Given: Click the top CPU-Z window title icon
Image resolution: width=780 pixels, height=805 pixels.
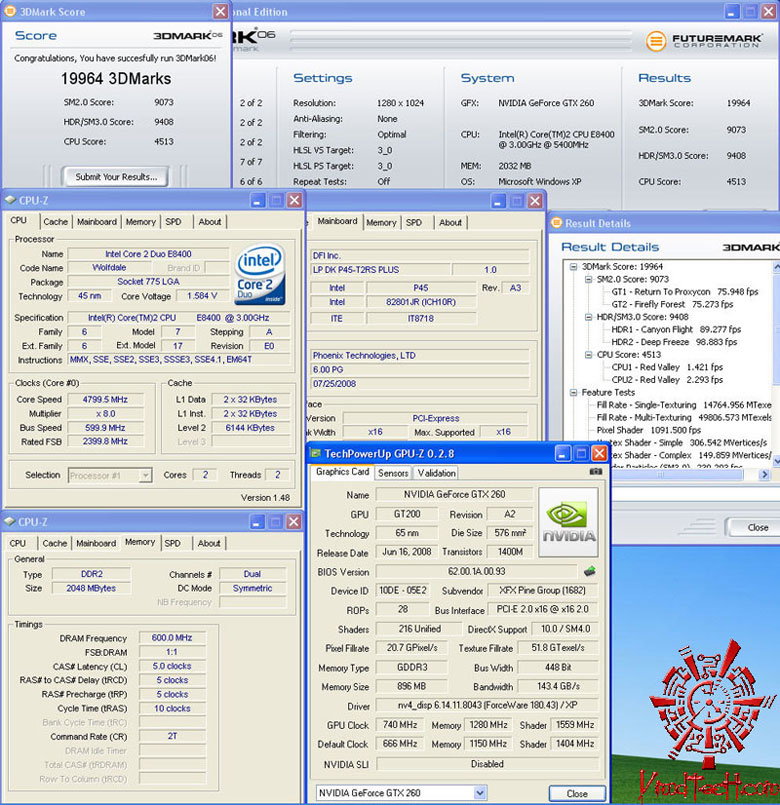Looking at the screenshot, I should 10,200.
